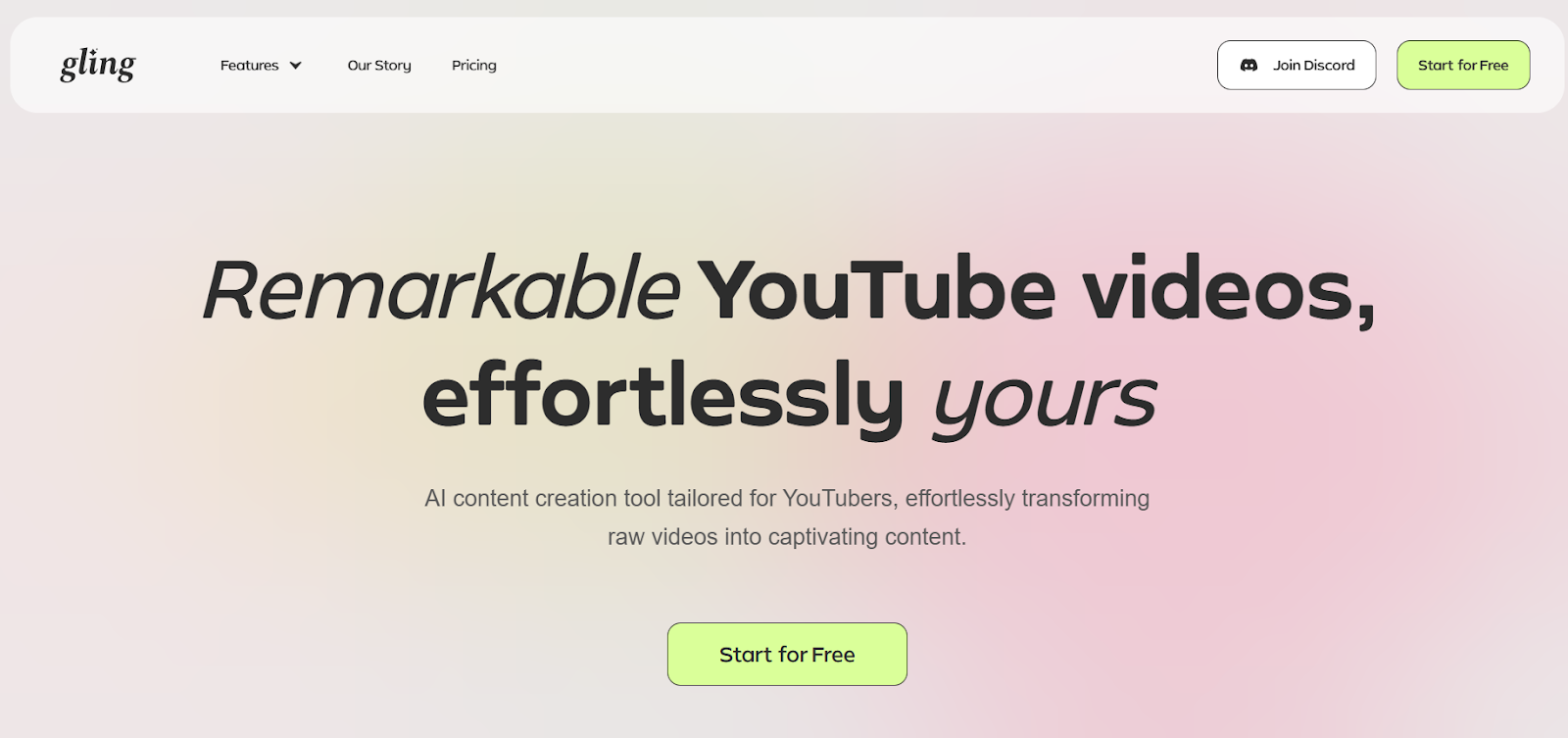
Task: Click the gling logo
Action: [98, 65]
